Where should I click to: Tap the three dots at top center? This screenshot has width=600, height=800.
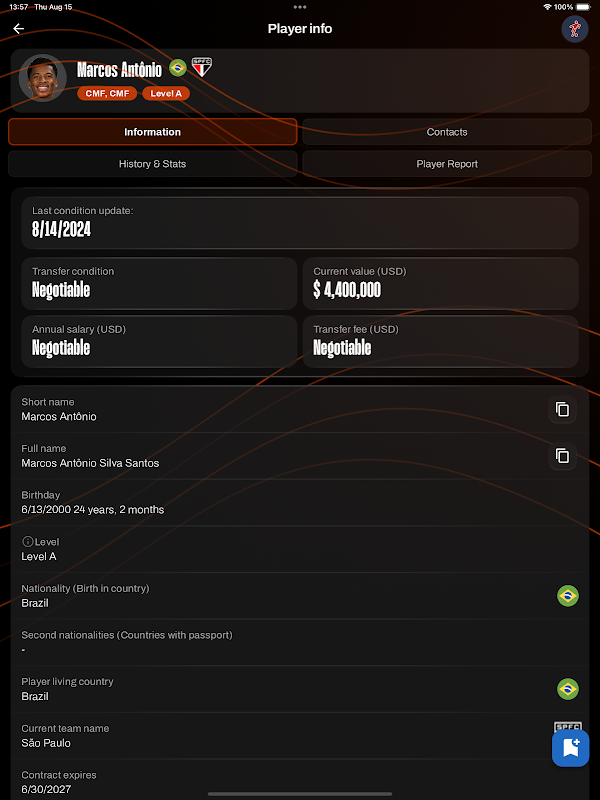(300, 7)
